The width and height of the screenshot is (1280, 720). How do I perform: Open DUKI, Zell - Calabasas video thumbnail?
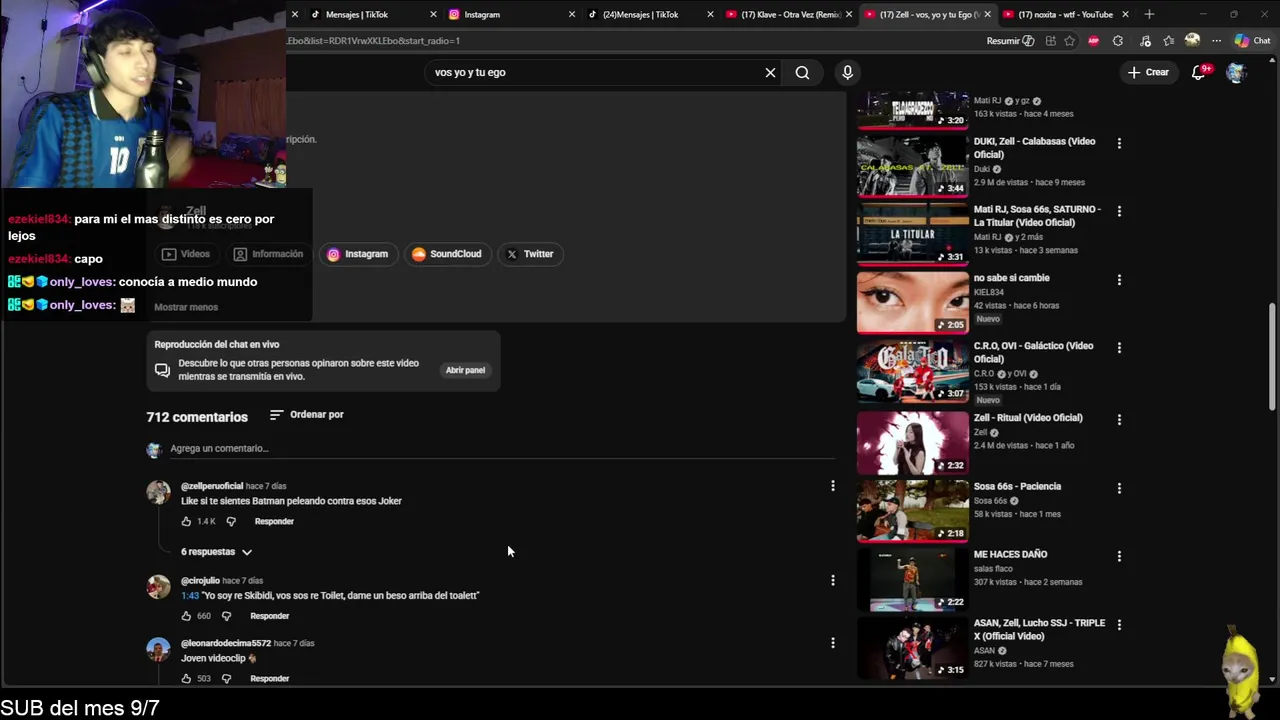pyautogui.click(x=912, y=166)
